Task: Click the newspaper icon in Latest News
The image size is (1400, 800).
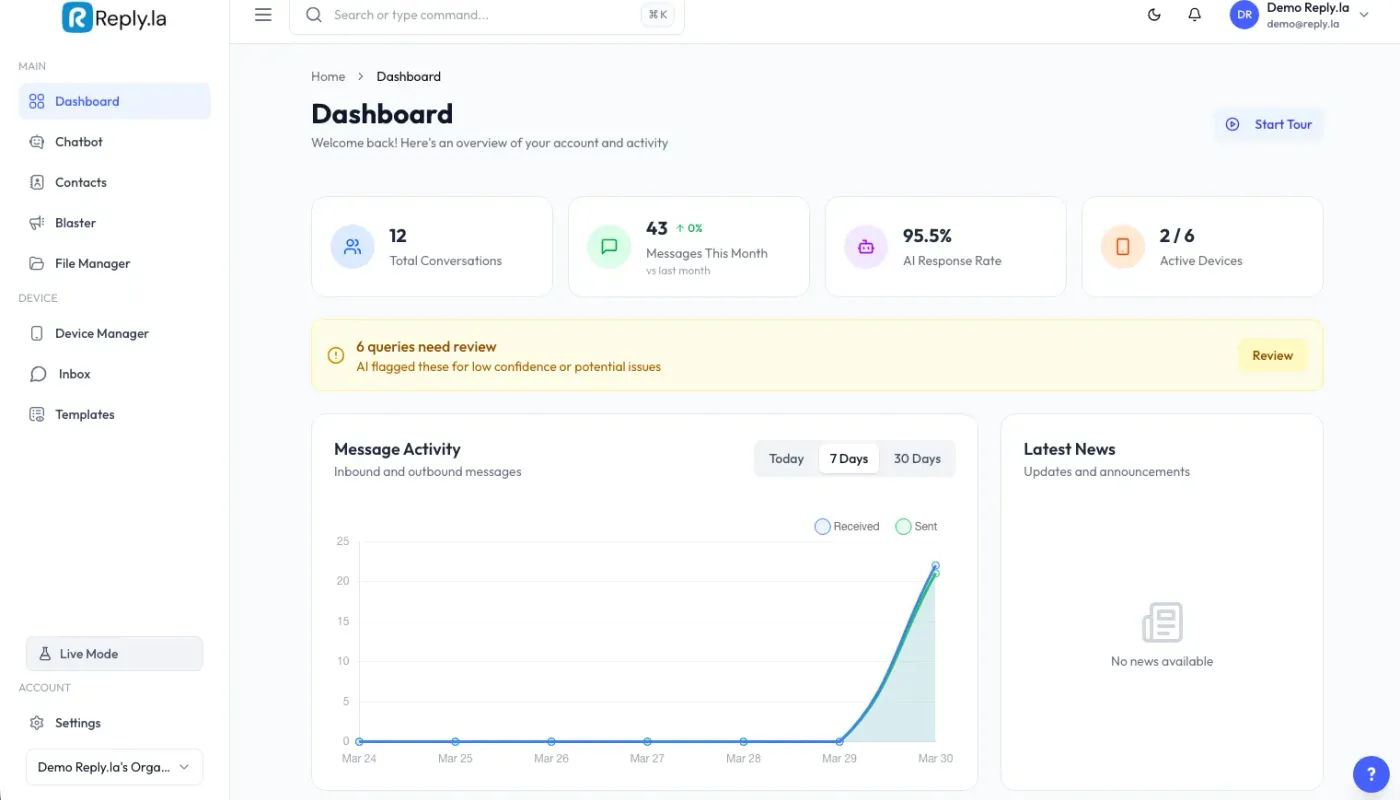Action: coord(1162,622)
